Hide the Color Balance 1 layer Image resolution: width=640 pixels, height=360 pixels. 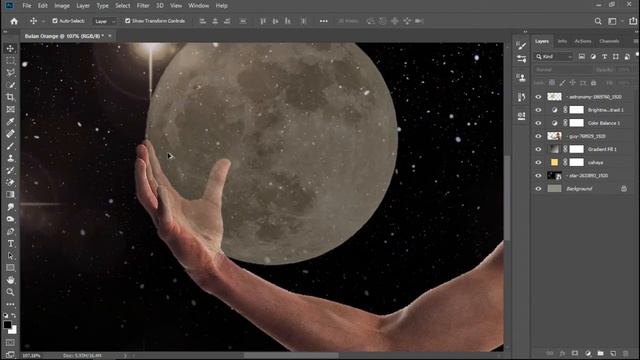click(538, 123)
